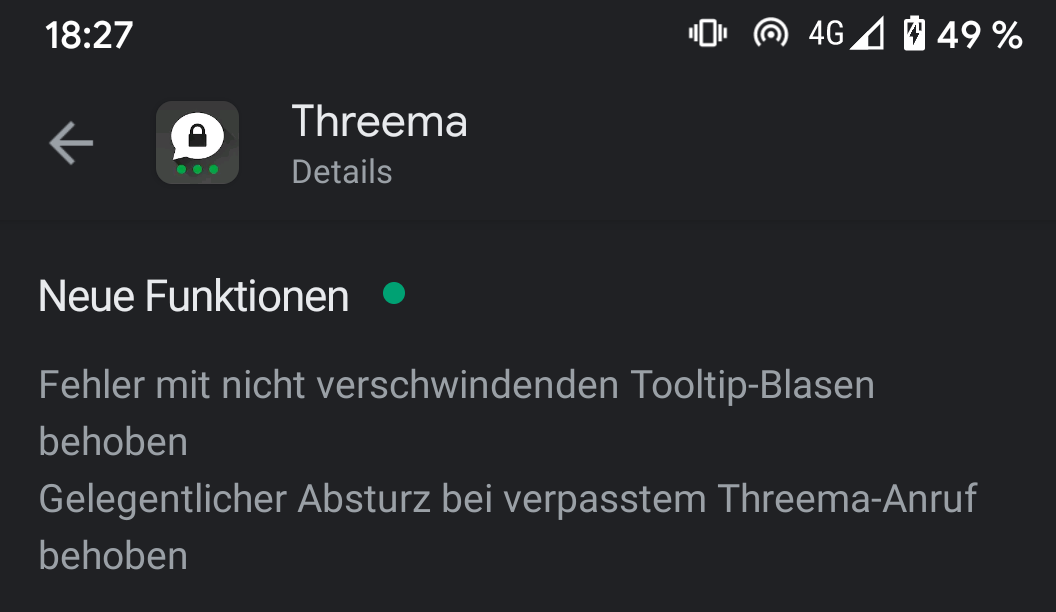Tap the first behoben line
Image resolution: width=1056 pixels, height=612 pixels.
point(113,442)
